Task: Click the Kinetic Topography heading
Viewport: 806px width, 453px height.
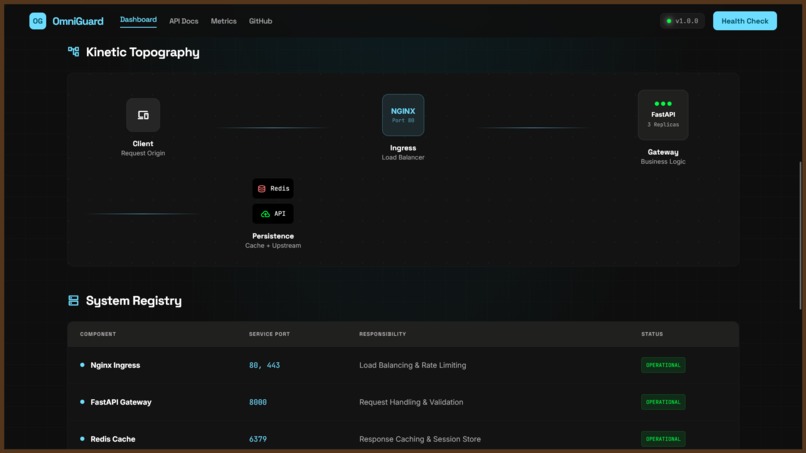Action: point(142,52)
